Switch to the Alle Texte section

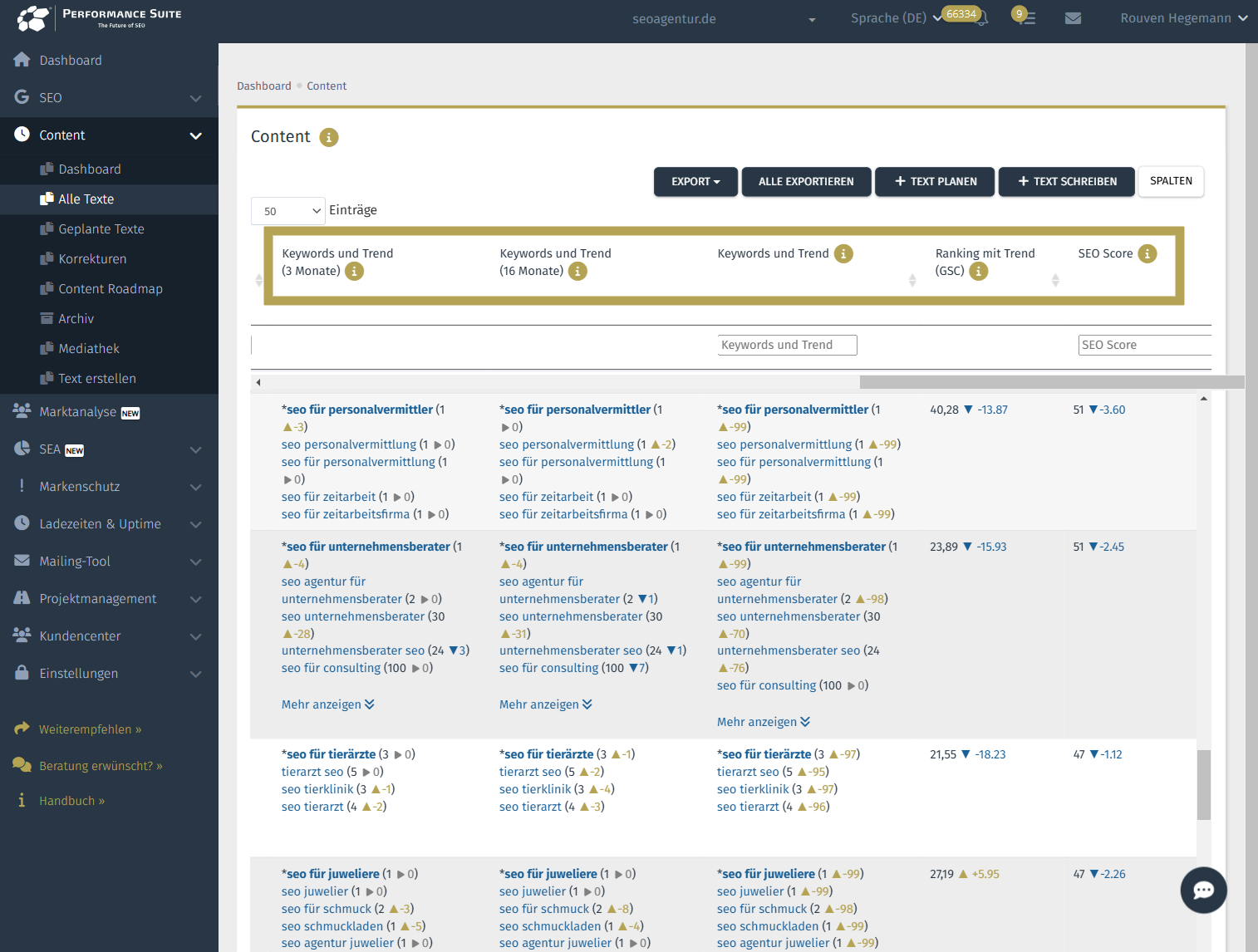coord(86,199)
